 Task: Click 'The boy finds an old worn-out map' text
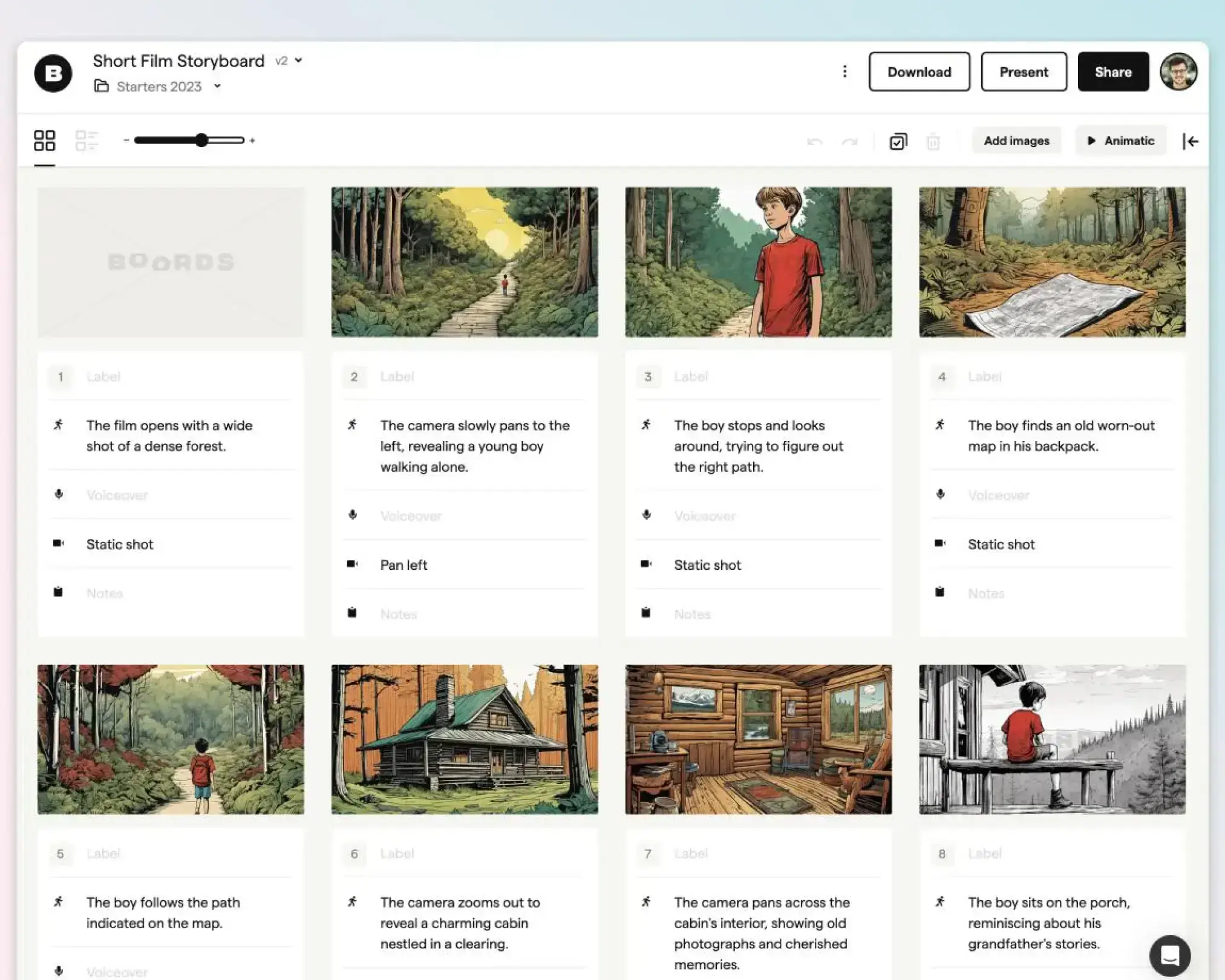click(1061, 436)
